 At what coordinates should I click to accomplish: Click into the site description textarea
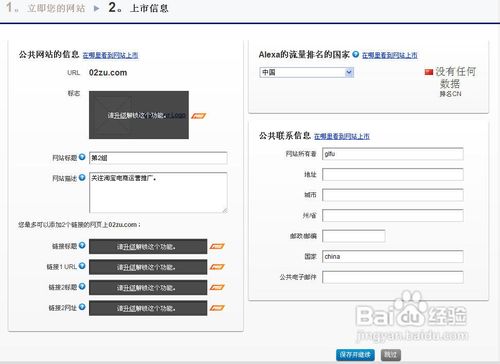coord(158,192)
